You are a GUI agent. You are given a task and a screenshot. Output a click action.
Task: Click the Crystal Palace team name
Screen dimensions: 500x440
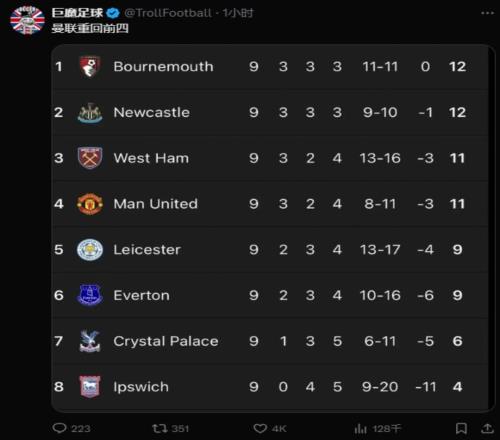(x=166, y=341)
